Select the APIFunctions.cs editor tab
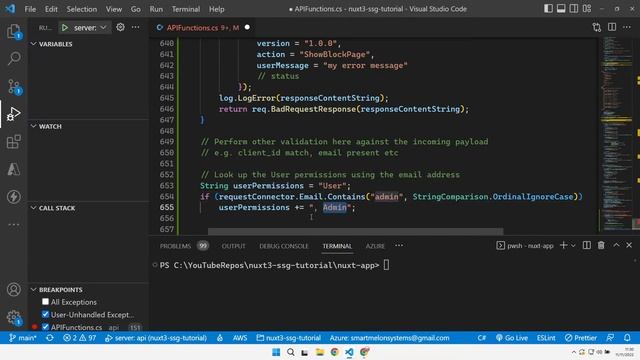 [x=203, y=27]
